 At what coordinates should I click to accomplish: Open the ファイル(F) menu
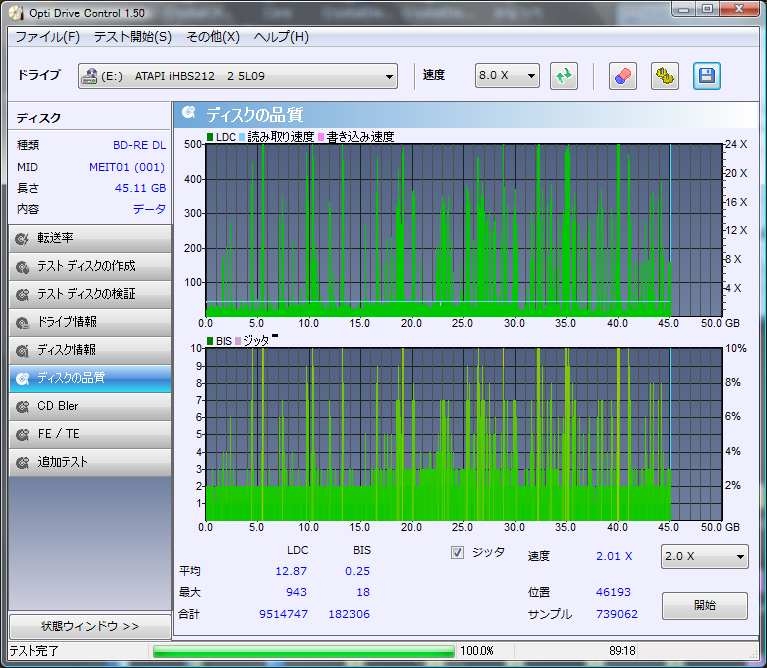coord(47,37)
